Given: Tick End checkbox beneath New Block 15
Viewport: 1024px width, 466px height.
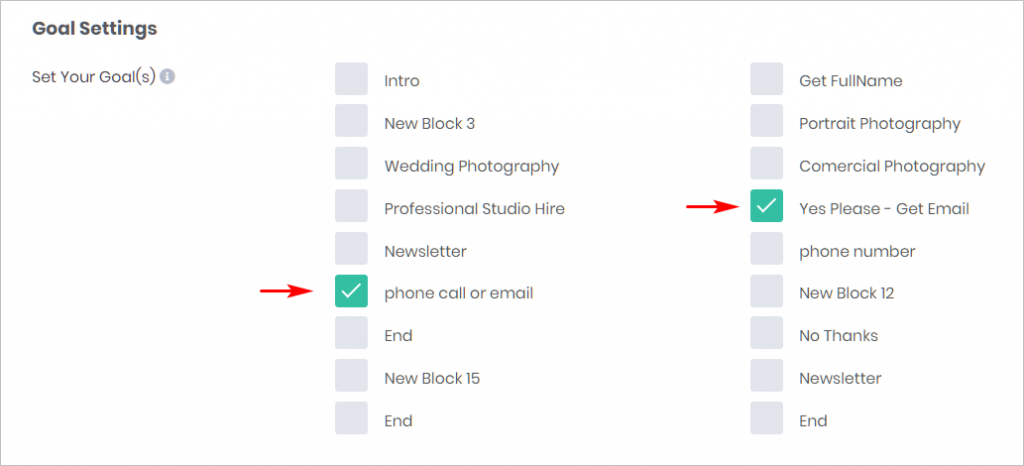Looking at the screenshot, I should click(x=351, y=418).
